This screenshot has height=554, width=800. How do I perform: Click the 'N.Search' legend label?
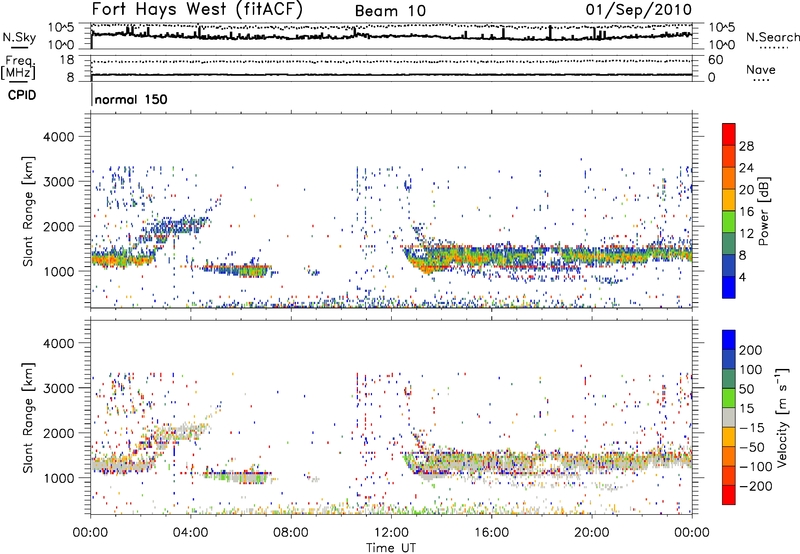click(772, 37)
